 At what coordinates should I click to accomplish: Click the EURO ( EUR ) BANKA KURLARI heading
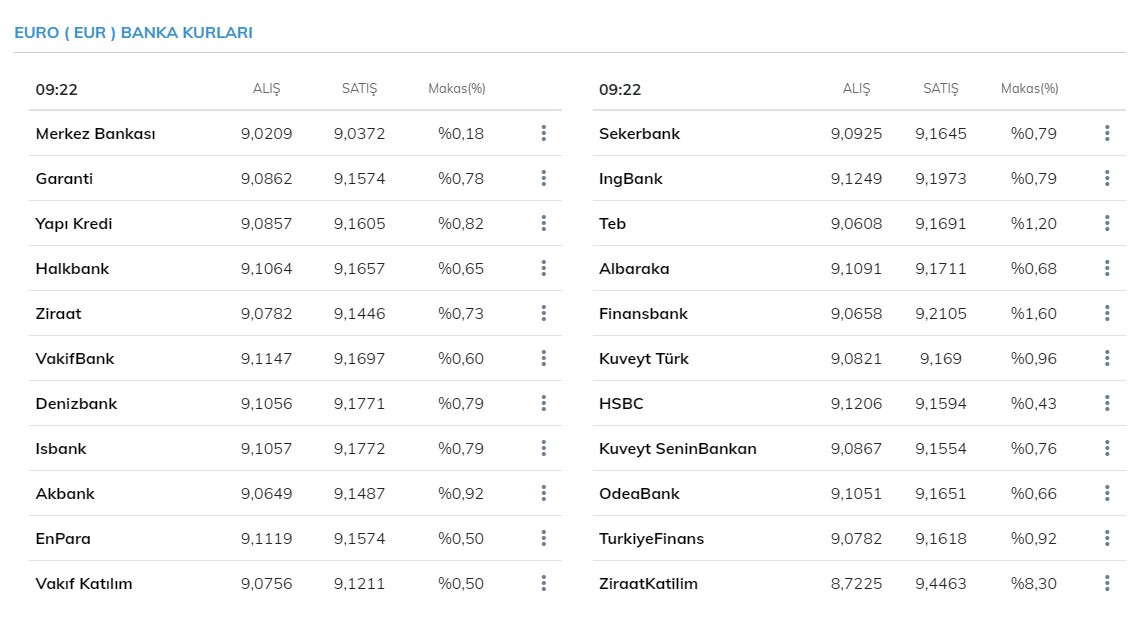tap(133, 33)
